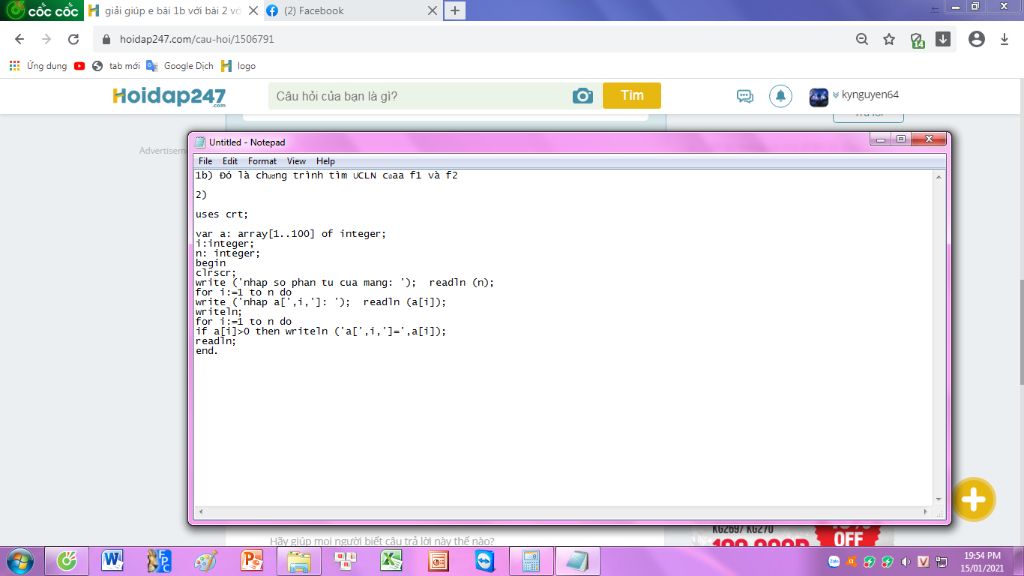Screen dimensions: 1024x576
Task: Open Paint from taskbar
Action: coord(205,562)
